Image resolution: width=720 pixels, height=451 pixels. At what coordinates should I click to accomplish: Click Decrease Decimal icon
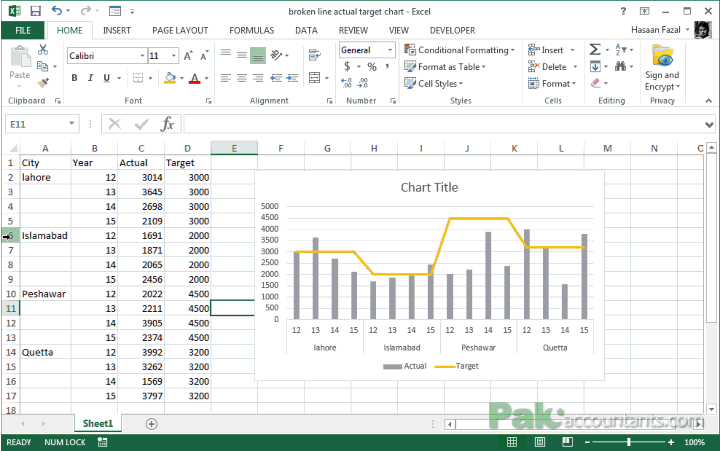pos(363,83)
